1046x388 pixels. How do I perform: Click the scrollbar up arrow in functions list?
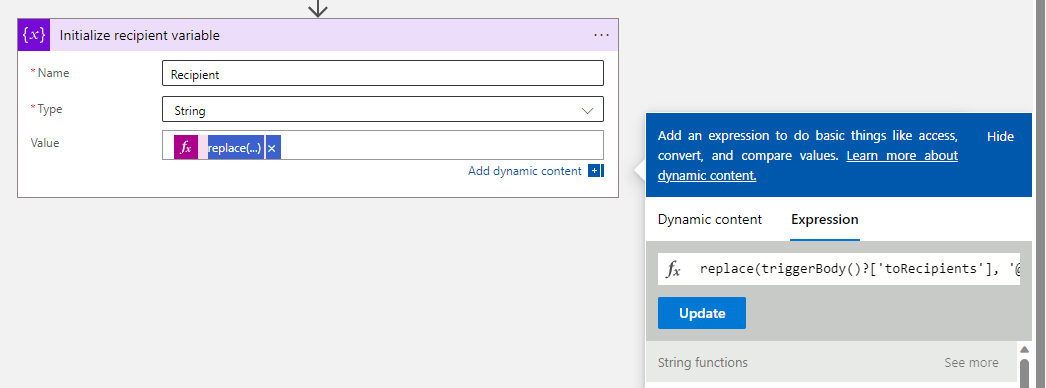point(1024,349)
